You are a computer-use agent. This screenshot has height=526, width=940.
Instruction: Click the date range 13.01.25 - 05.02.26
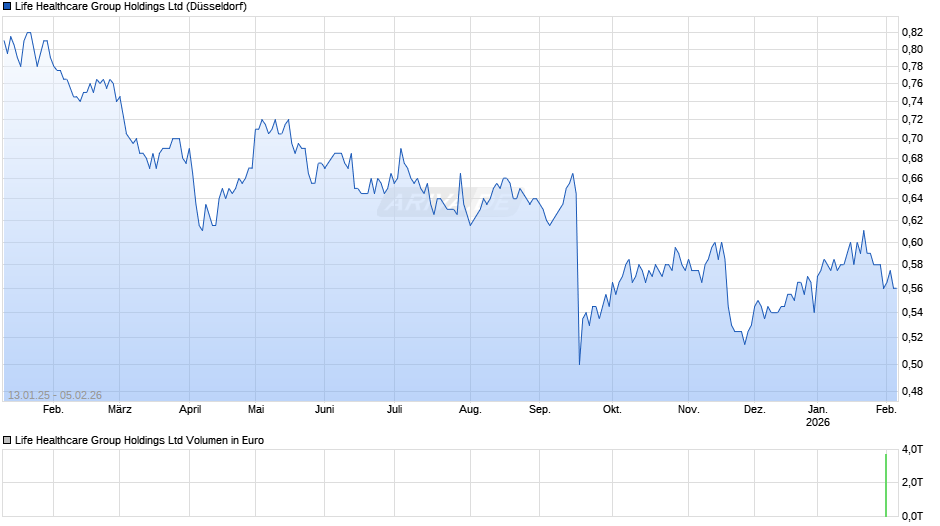pyautogui.click(x=55, y=395)
